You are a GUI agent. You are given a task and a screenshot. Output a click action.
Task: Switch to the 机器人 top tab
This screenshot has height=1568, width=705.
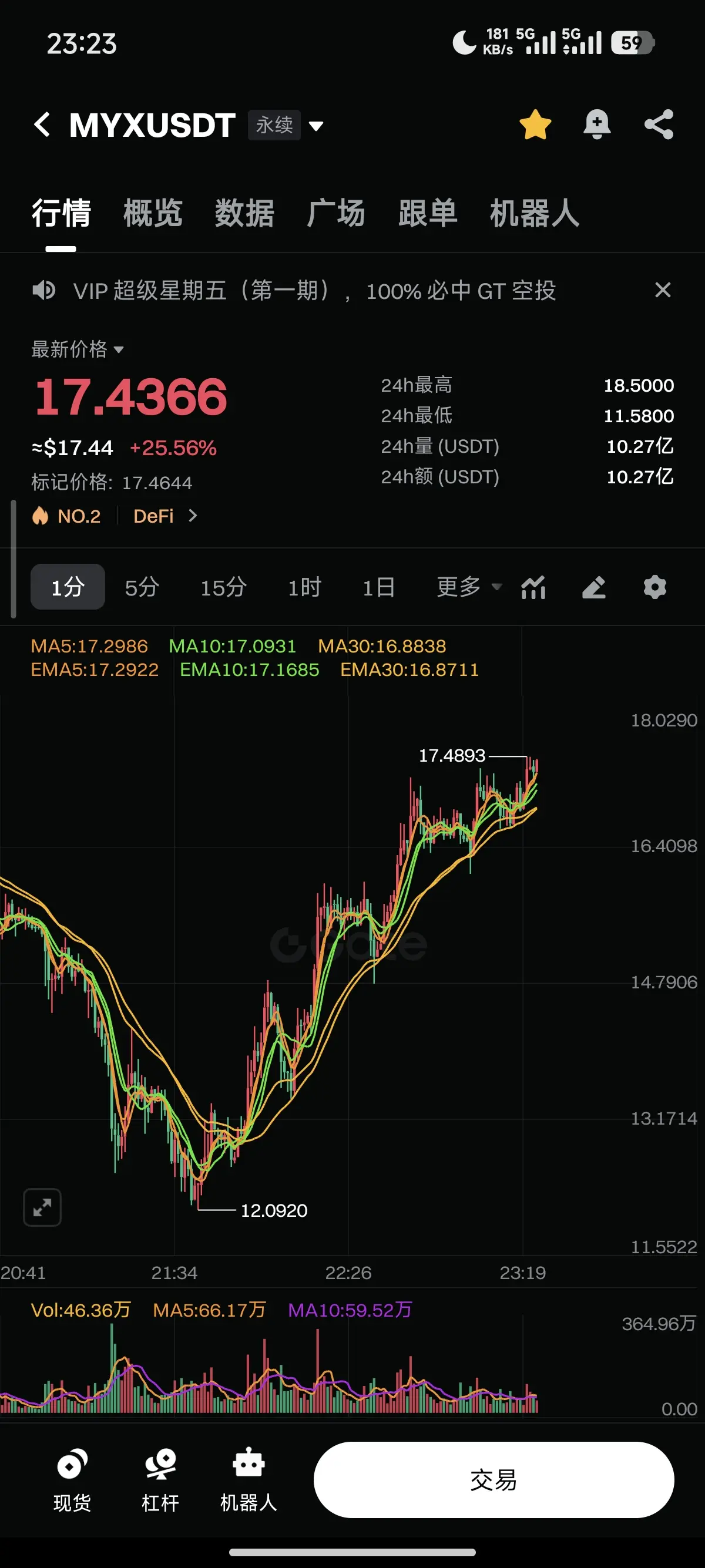coord(535,213)
